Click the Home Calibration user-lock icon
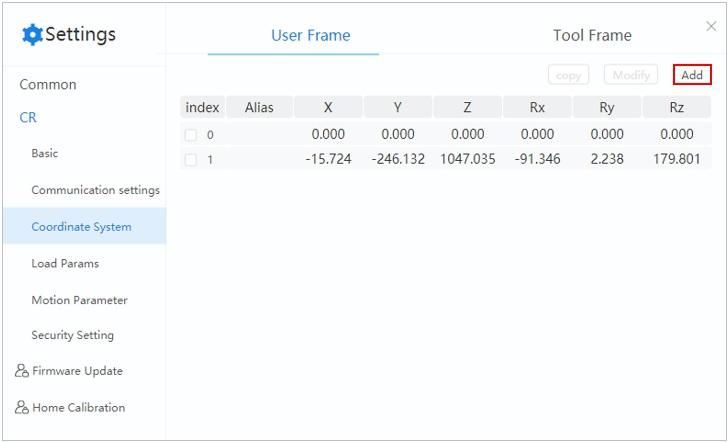Image resolution: width=728 pixels, height=442 pixels. click(22, 407)
